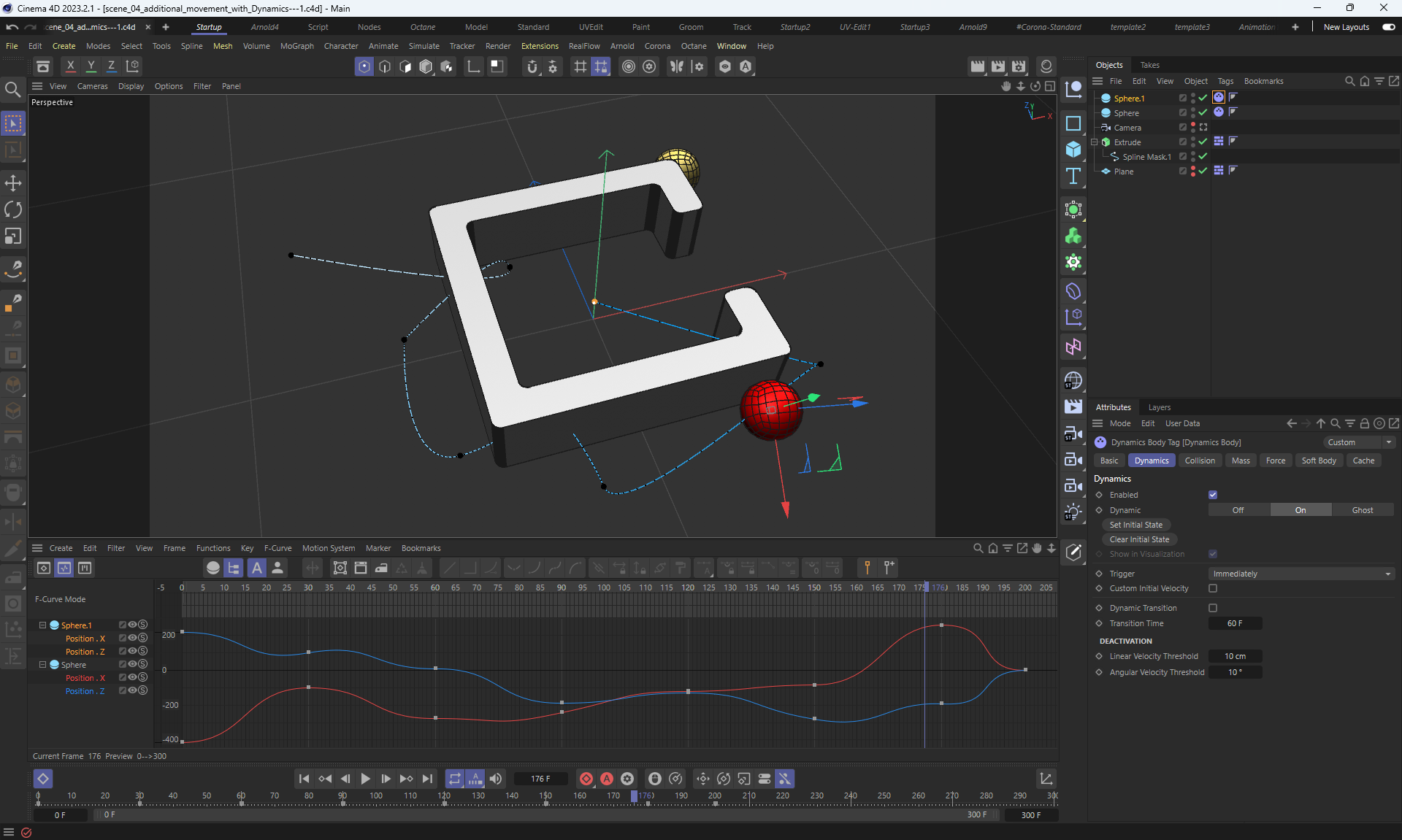Viewport: 1402px width, 840px height.
Task: Click the Transition Time field showing 60 F
Action: (1234, 623)
